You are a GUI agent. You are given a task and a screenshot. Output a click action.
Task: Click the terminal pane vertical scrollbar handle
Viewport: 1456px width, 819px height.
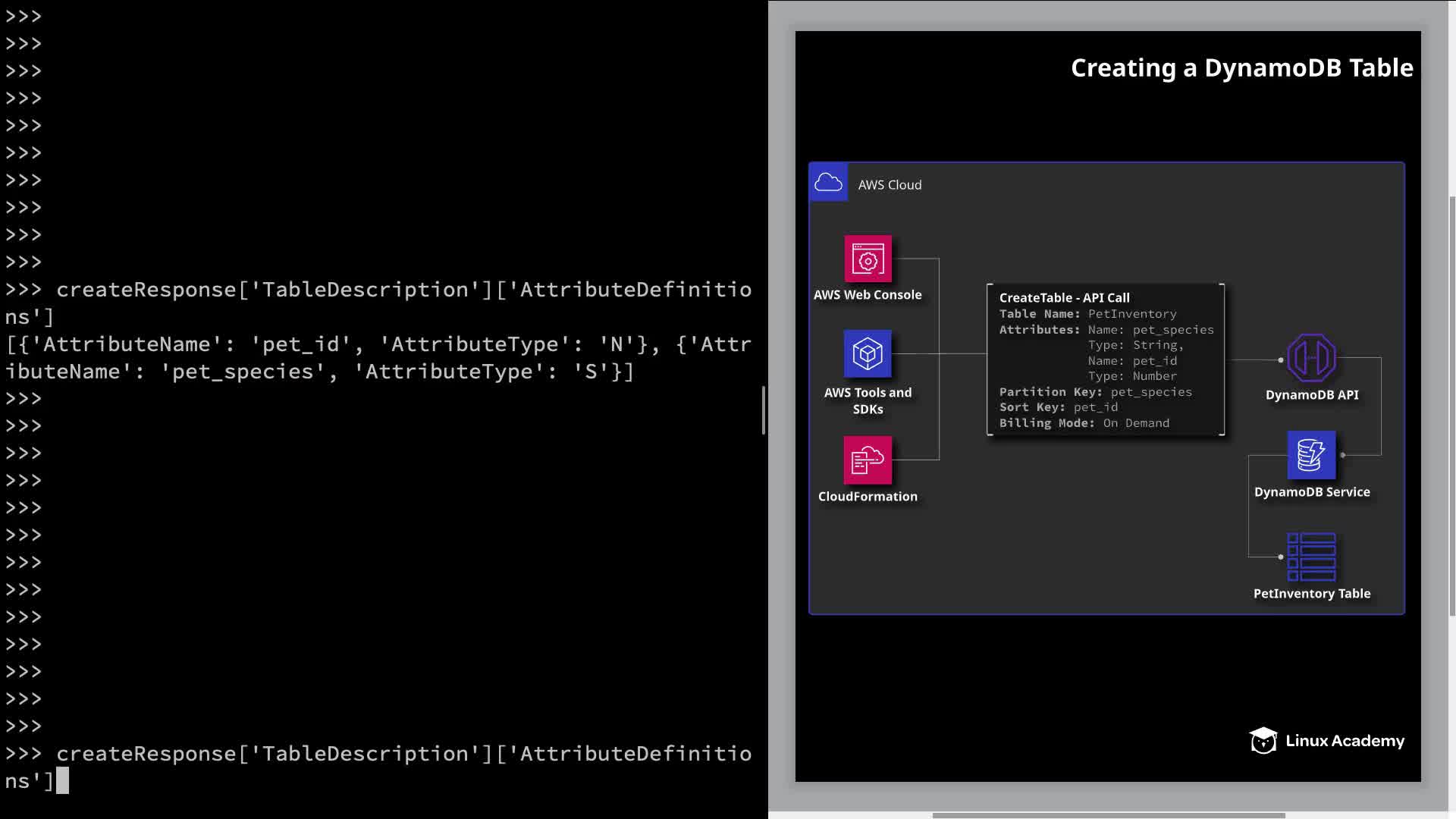click(763, 410)
